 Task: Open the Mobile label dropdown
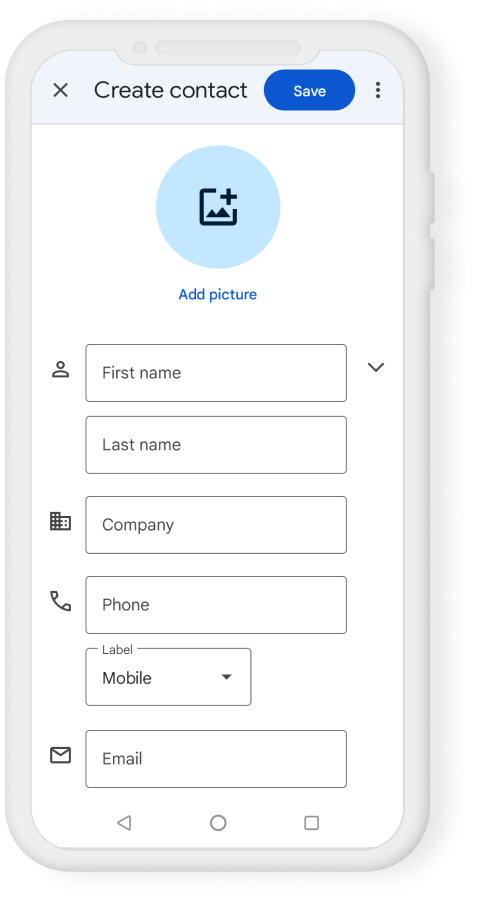coord(169,677)
